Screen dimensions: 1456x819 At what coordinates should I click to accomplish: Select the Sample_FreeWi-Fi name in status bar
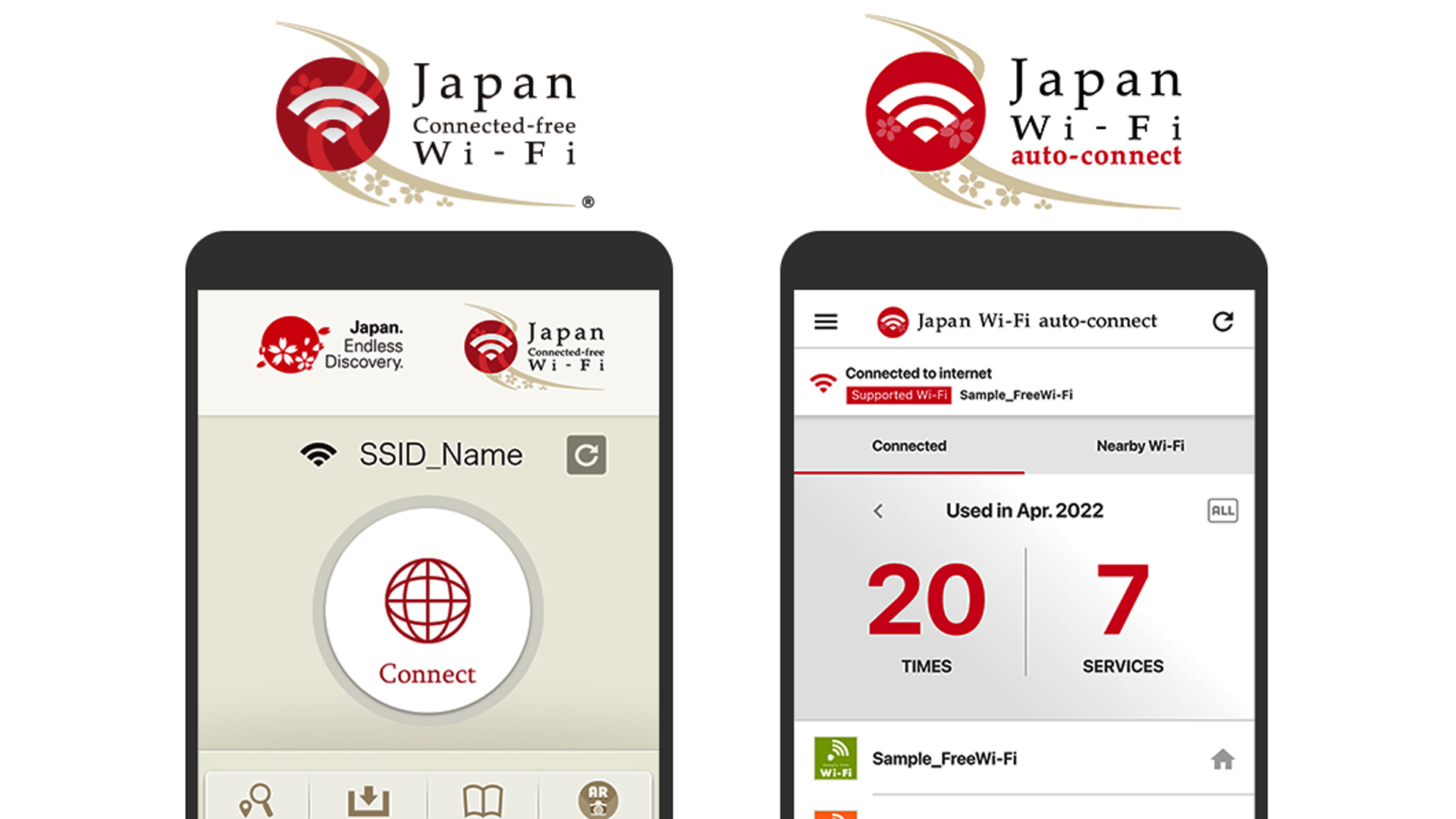1016,395
